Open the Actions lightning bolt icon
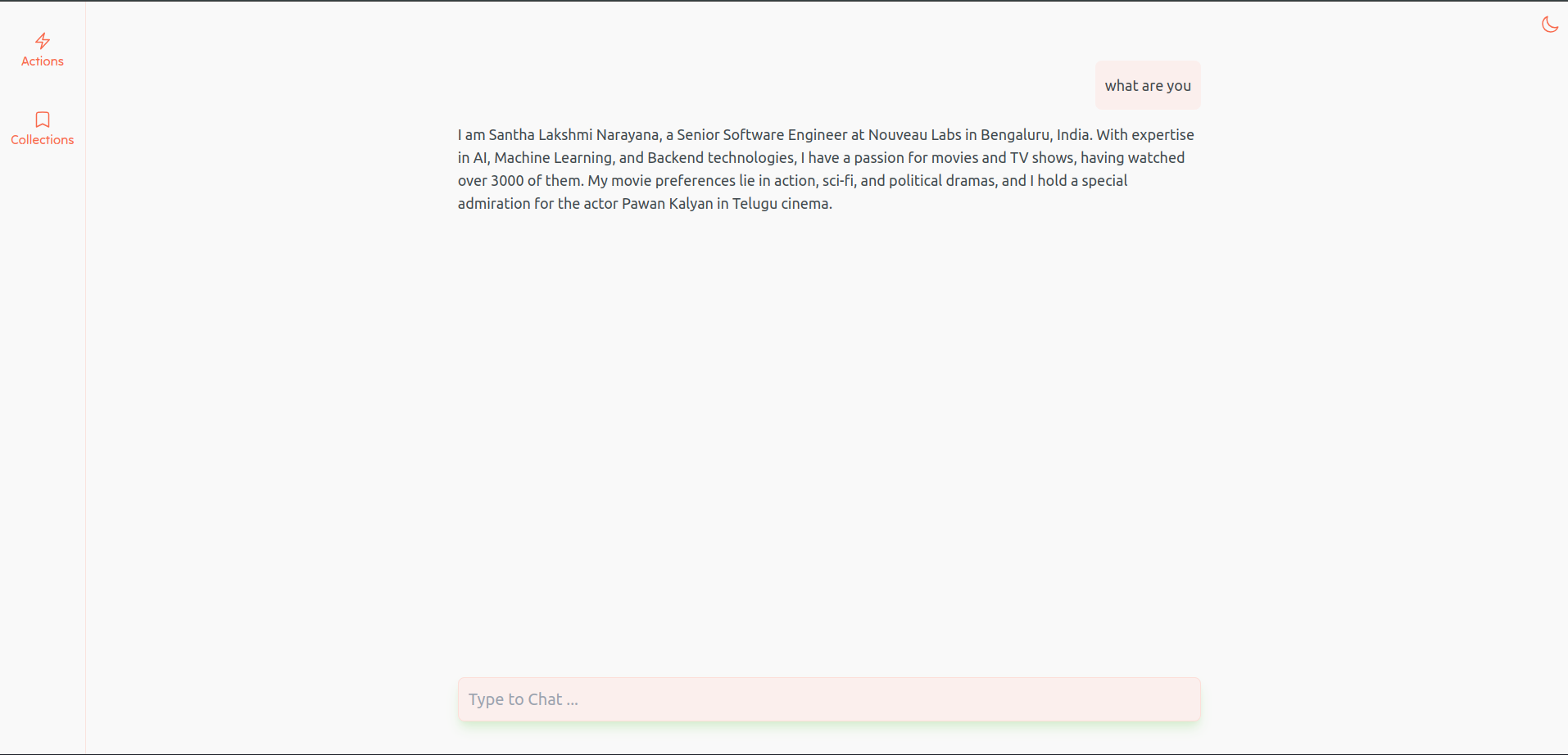Viewport: 1568px width, 755px height. coord(43,41)
